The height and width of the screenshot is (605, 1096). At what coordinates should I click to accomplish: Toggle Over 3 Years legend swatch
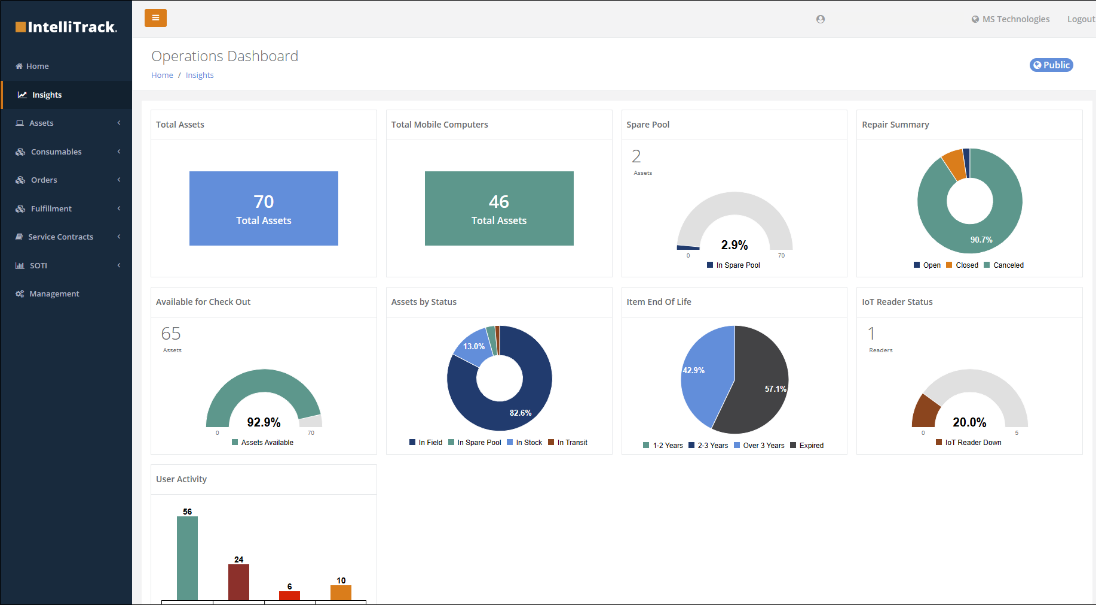click(737, 446)
